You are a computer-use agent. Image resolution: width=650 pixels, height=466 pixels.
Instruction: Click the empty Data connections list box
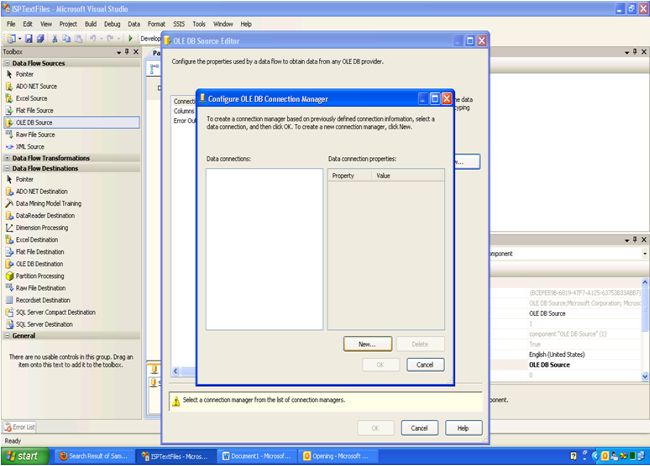tap(264, 249)
